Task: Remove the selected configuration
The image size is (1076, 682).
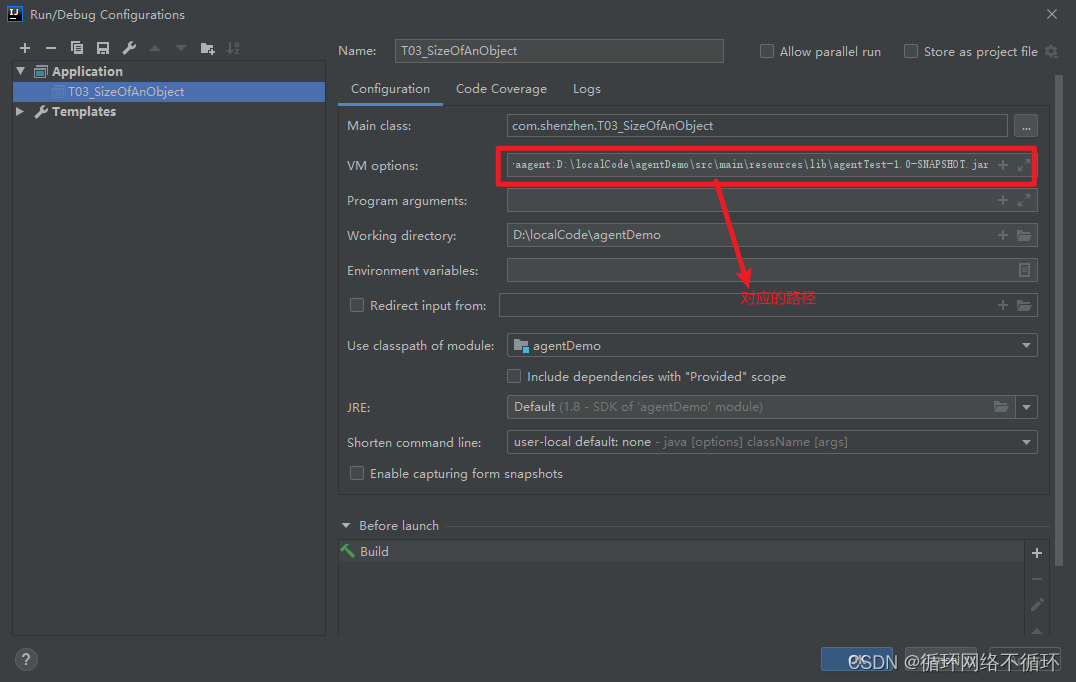Action: click(x=50, y=47)
